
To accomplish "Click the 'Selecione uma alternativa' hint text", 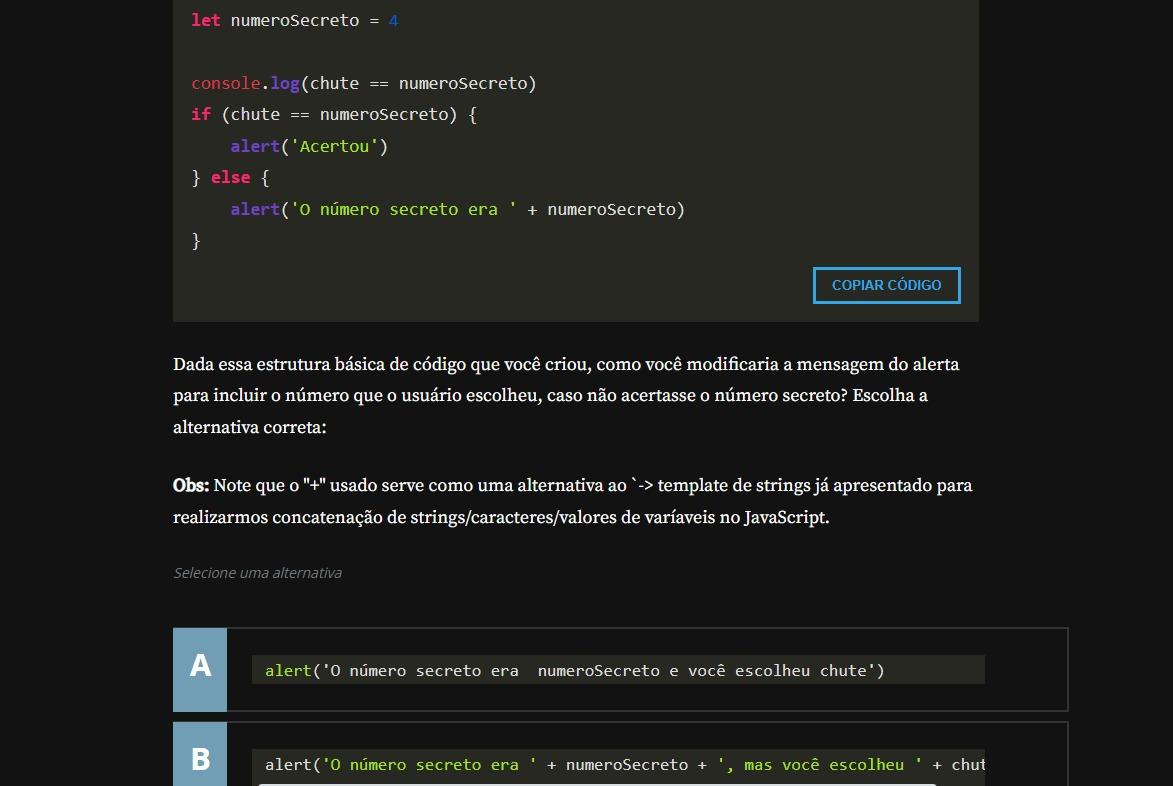I will pyautogui.click(x=257, y=573).
